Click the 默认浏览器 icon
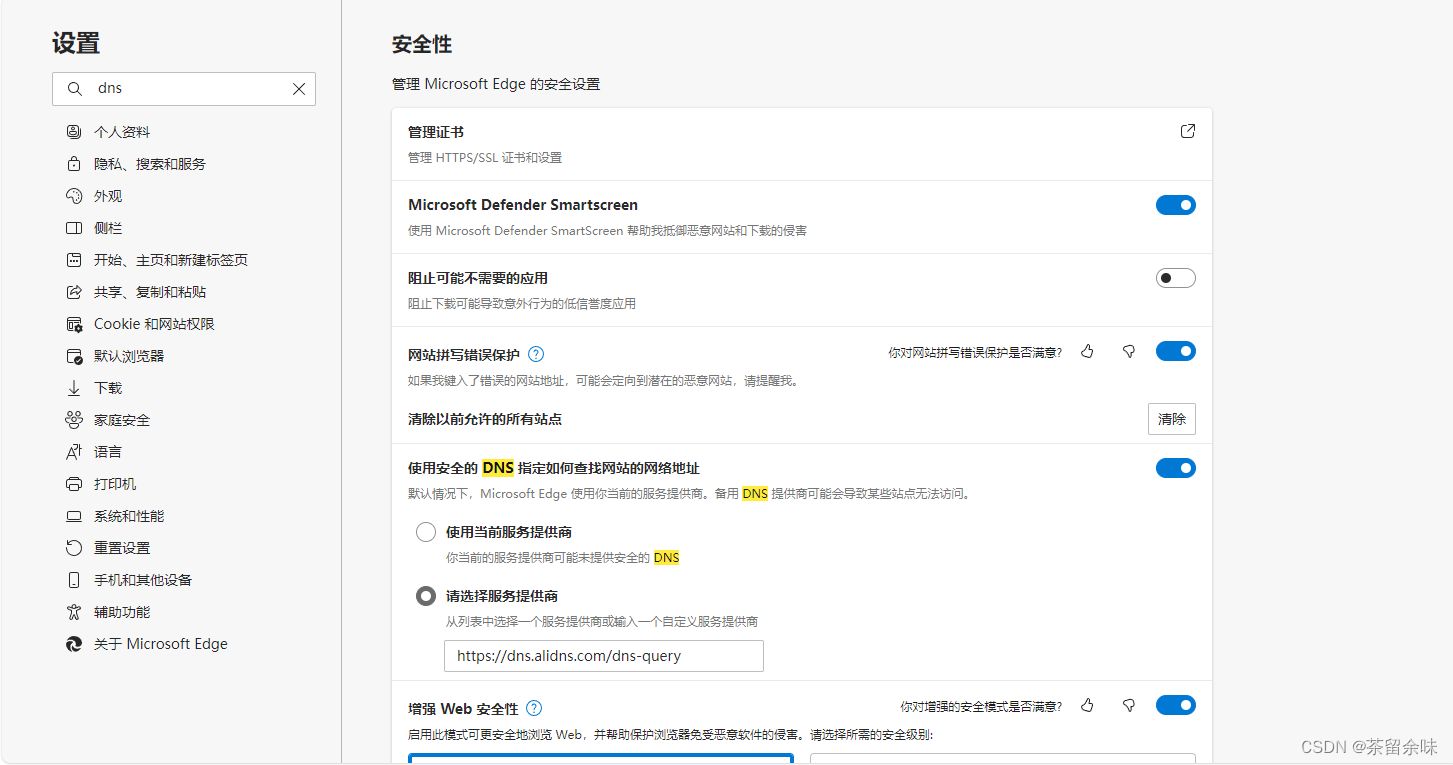 [74, 356]
